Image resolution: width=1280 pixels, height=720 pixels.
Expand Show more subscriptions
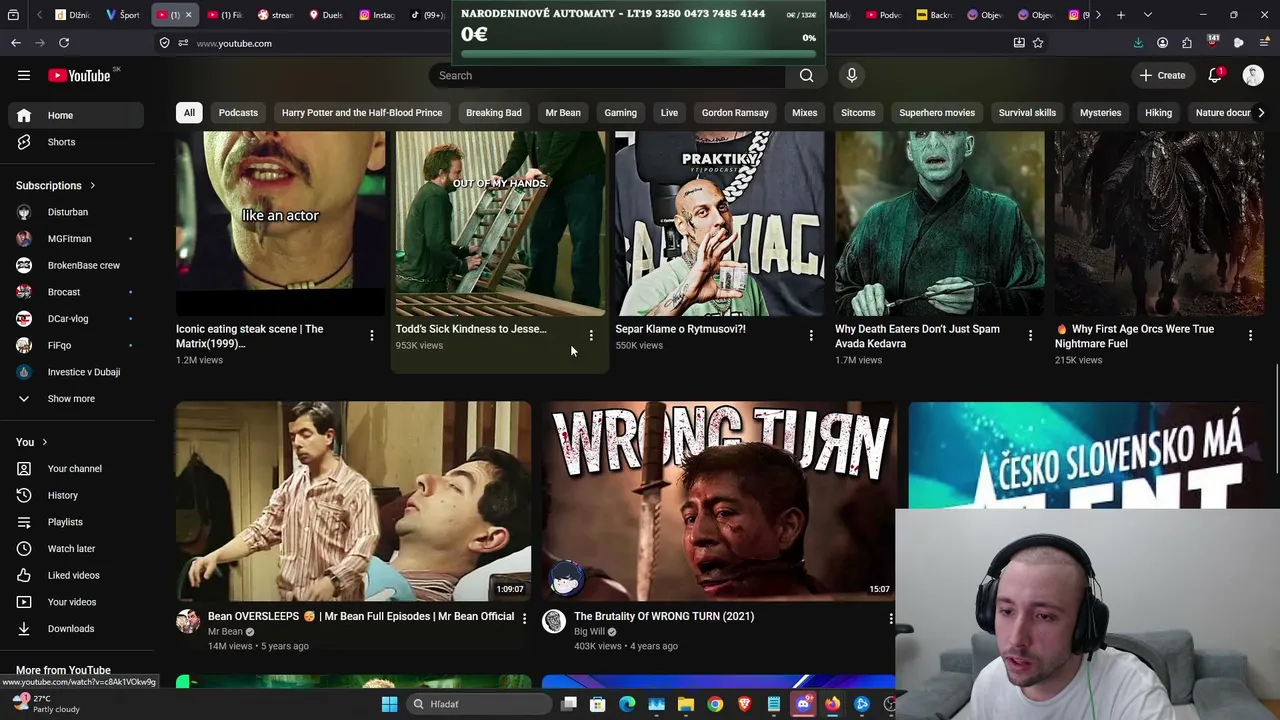coord(76,399)
